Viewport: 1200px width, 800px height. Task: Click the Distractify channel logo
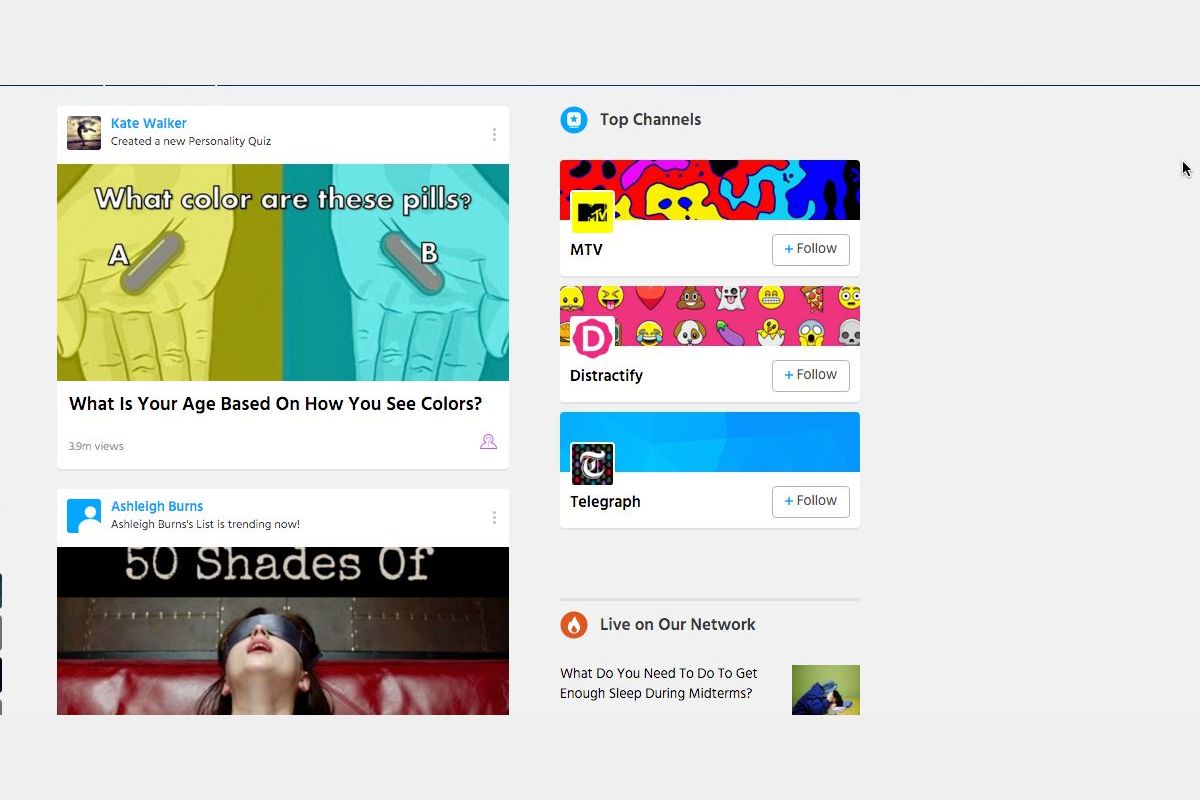point(592,338)
